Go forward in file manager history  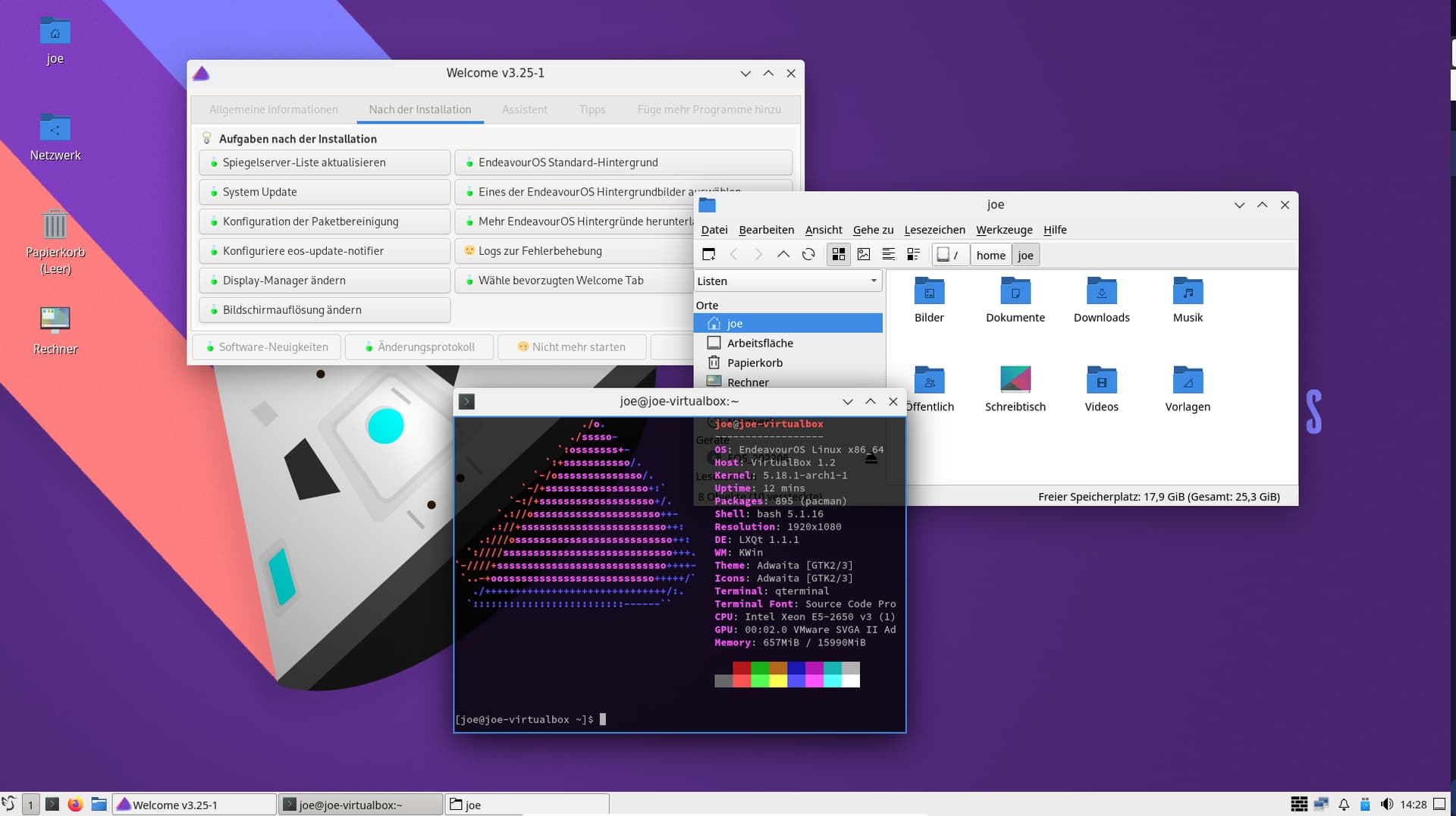point(758,255)
